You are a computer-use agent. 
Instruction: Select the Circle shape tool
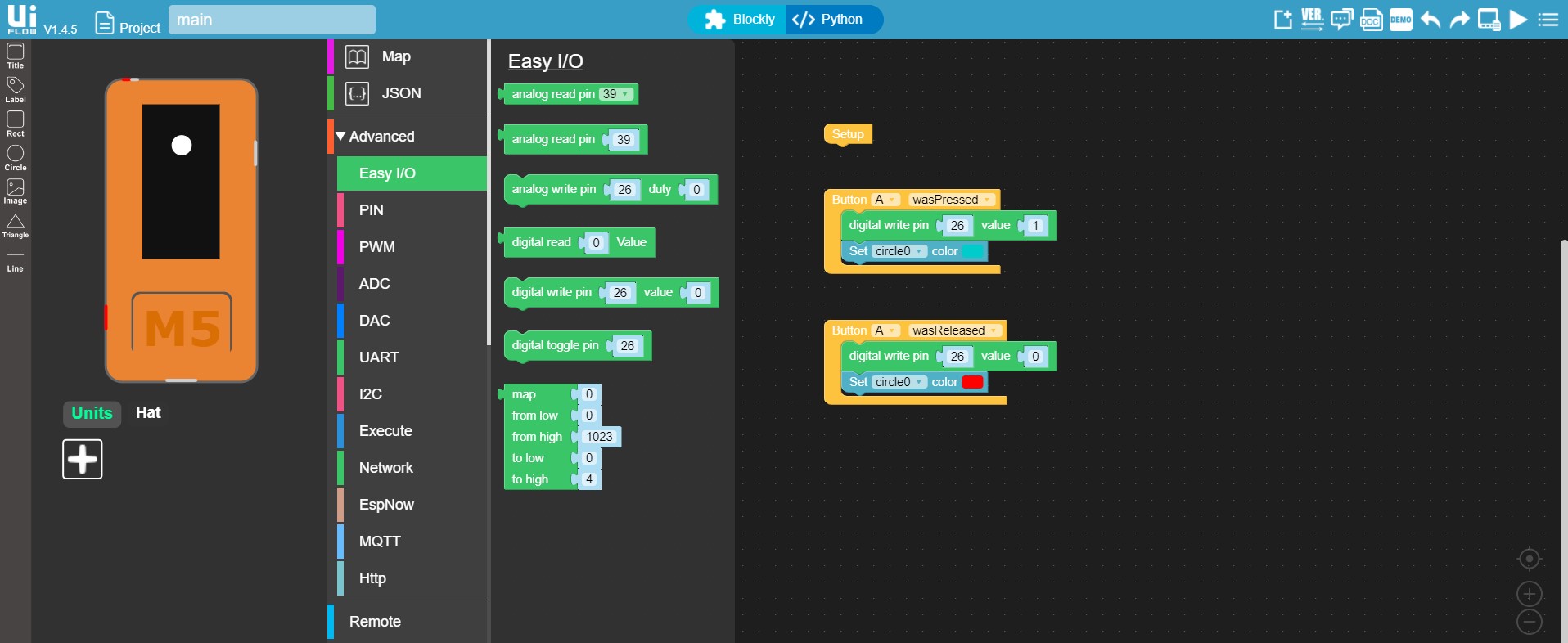tap(16, 158)
